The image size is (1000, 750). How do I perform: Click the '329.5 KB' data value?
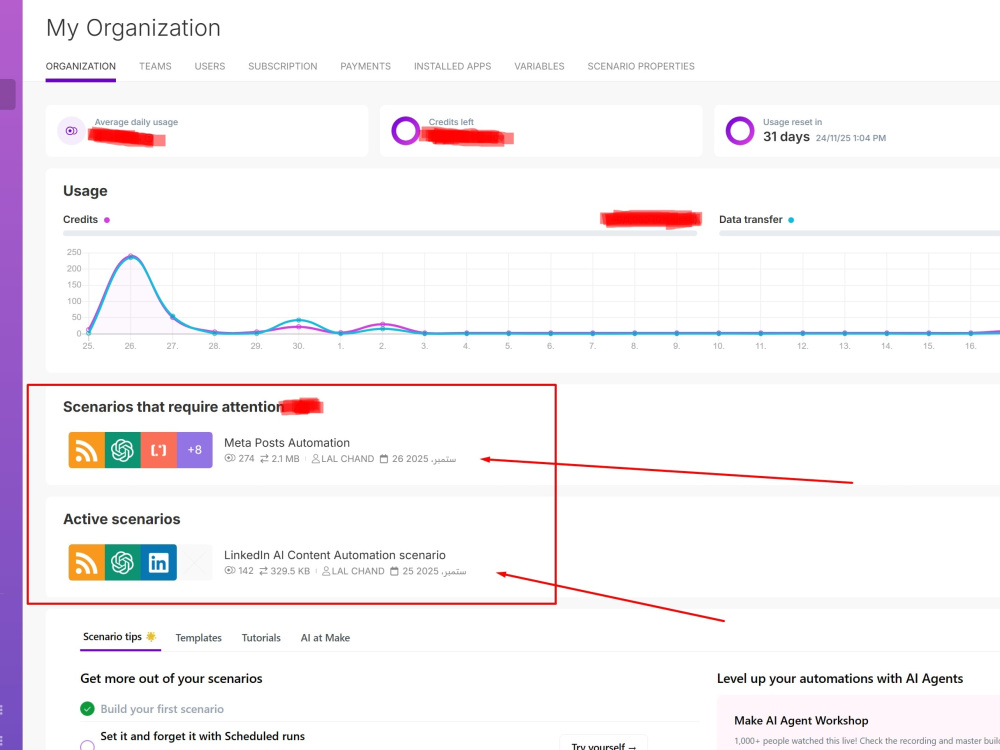[x=290, y=571]
